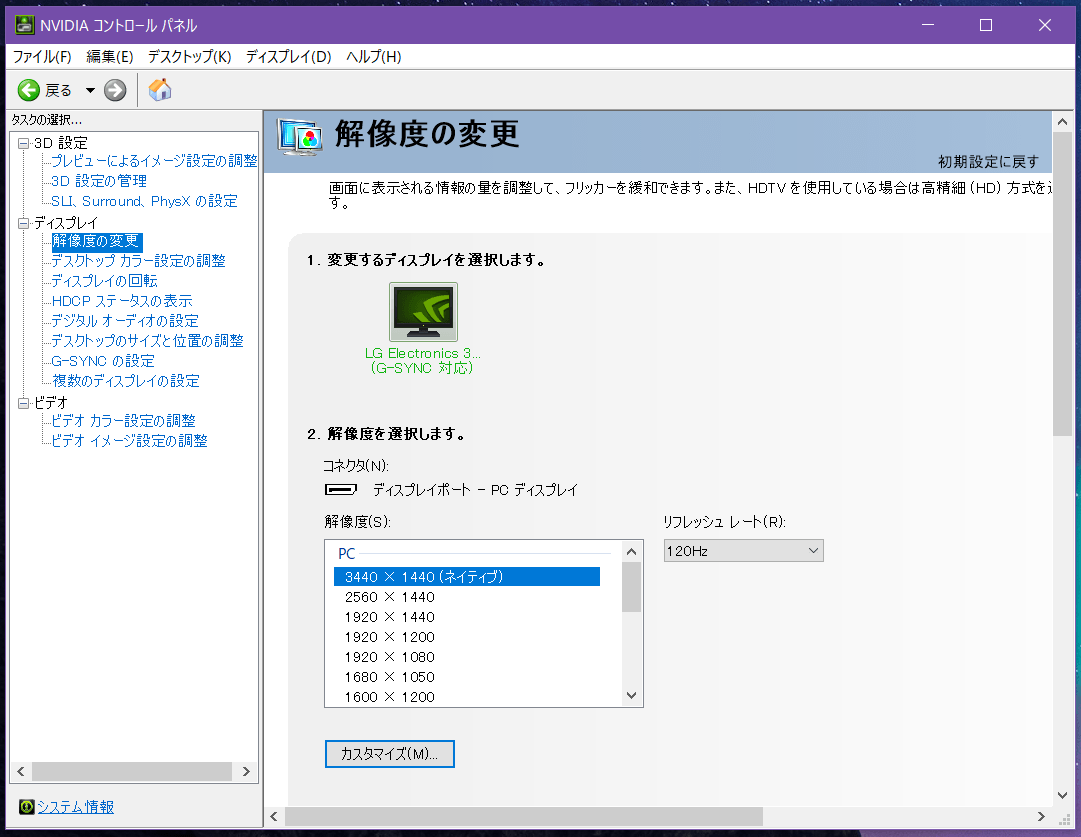Screen dimensions: 1081x837
Task: Open 3D 設定の管理
Action: (99, 181)
